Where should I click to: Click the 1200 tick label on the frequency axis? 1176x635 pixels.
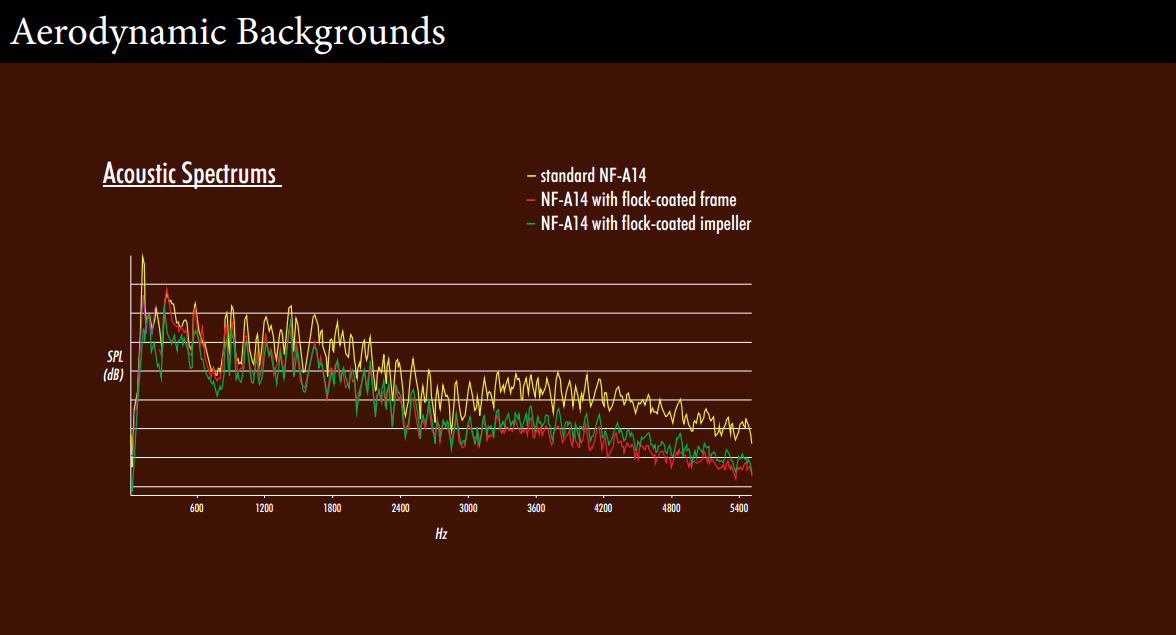tap(264, 508)
